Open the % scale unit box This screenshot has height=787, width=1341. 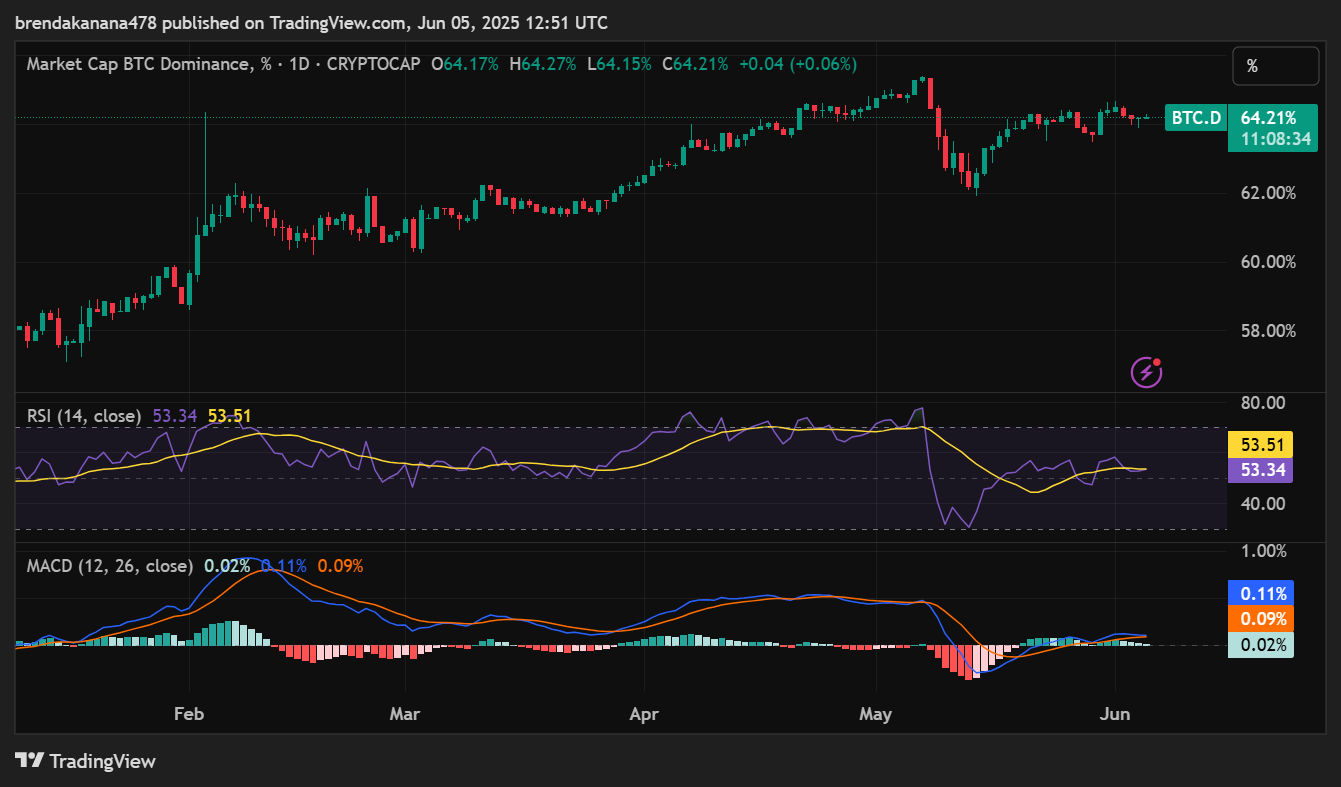point(1275,66)
